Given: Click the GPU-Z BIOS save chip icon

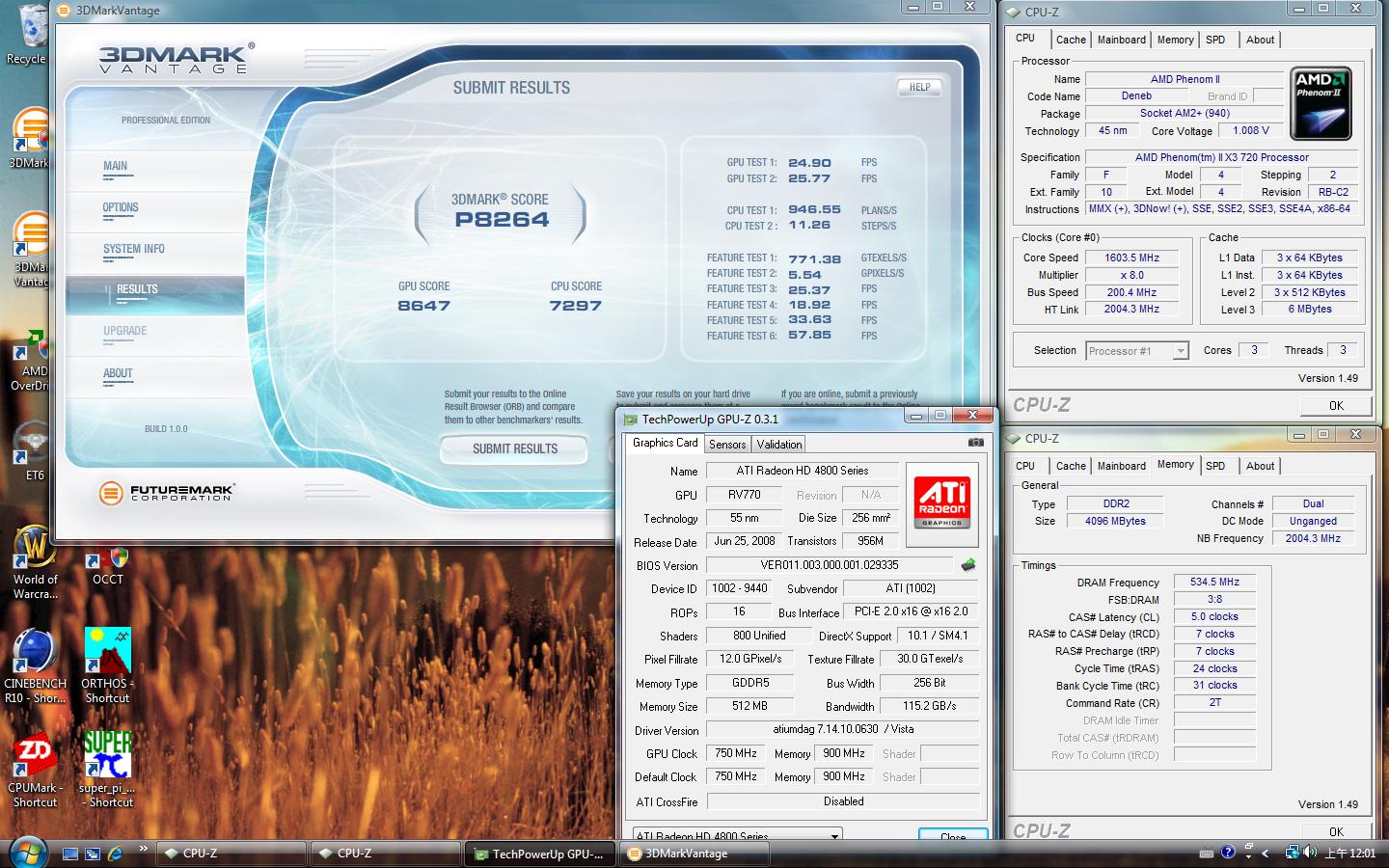Looking at the screenshot, I should click(968, 565).
